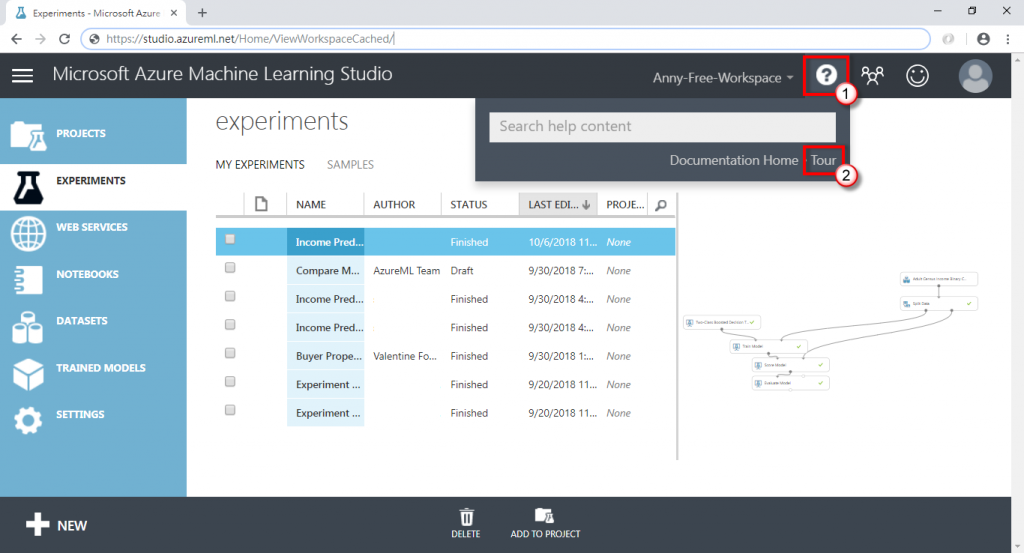This screenshot has height=553, width=1024.
Task: Open a new browser tab
Action: point(202,12)
